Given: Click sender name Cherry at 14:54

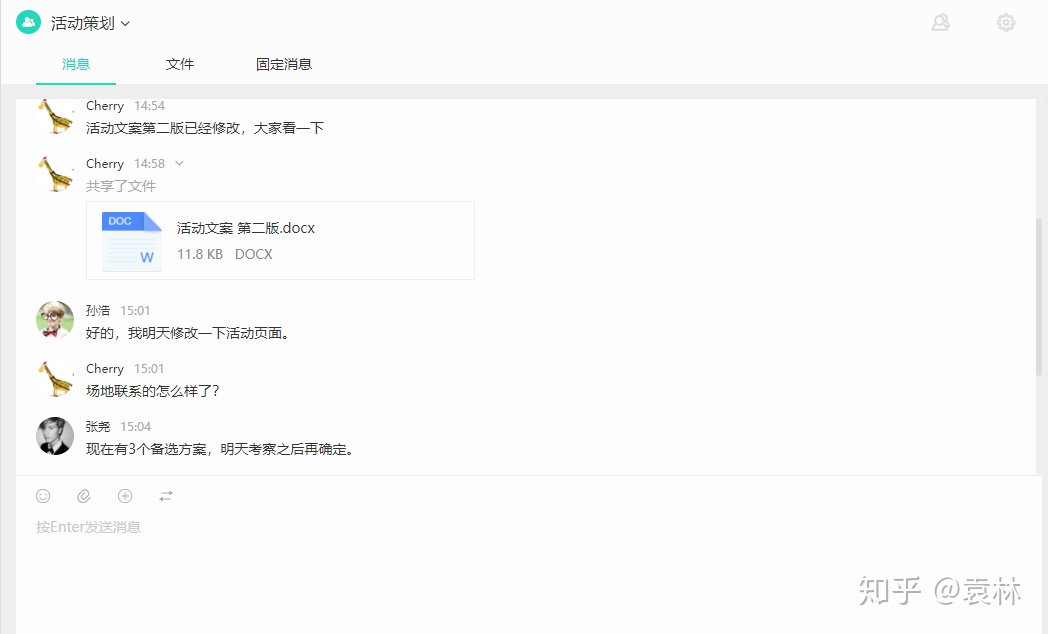Looking at the screenshot, I should point(105,106).
